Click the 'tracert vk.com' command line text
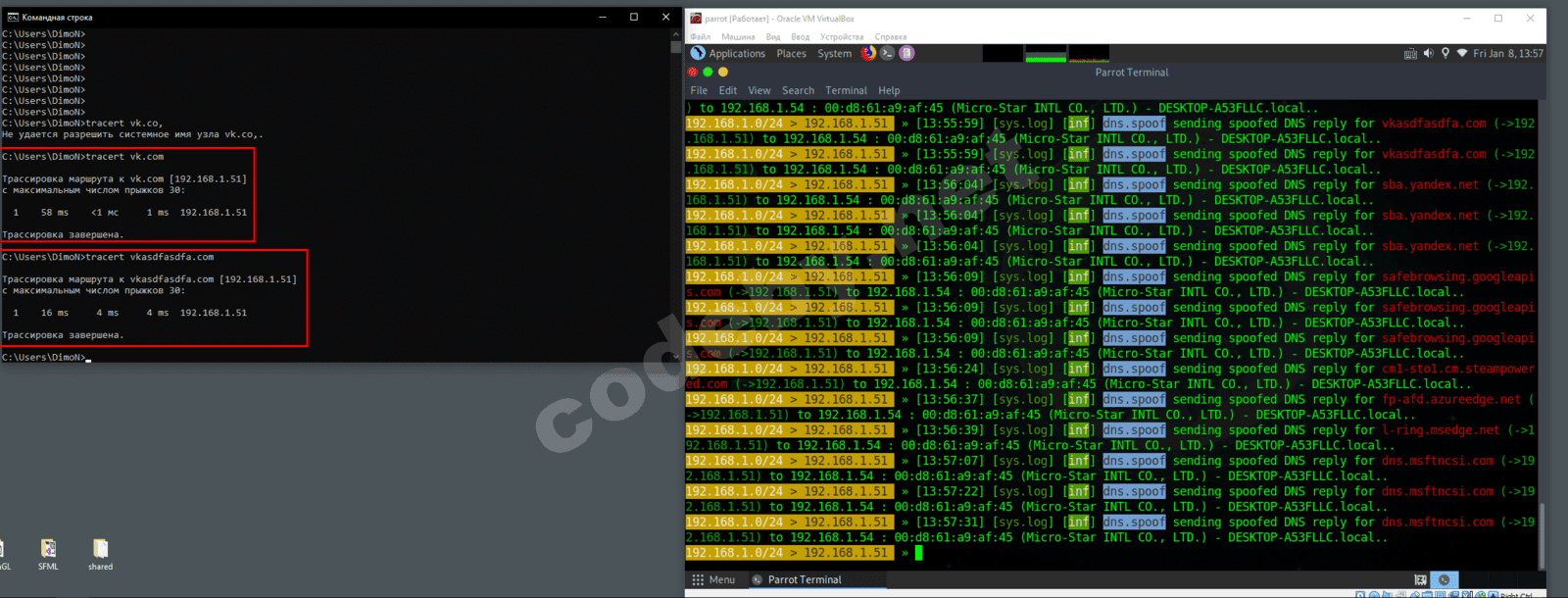This screenshot has height=598, width=1568. coord(124,157)
